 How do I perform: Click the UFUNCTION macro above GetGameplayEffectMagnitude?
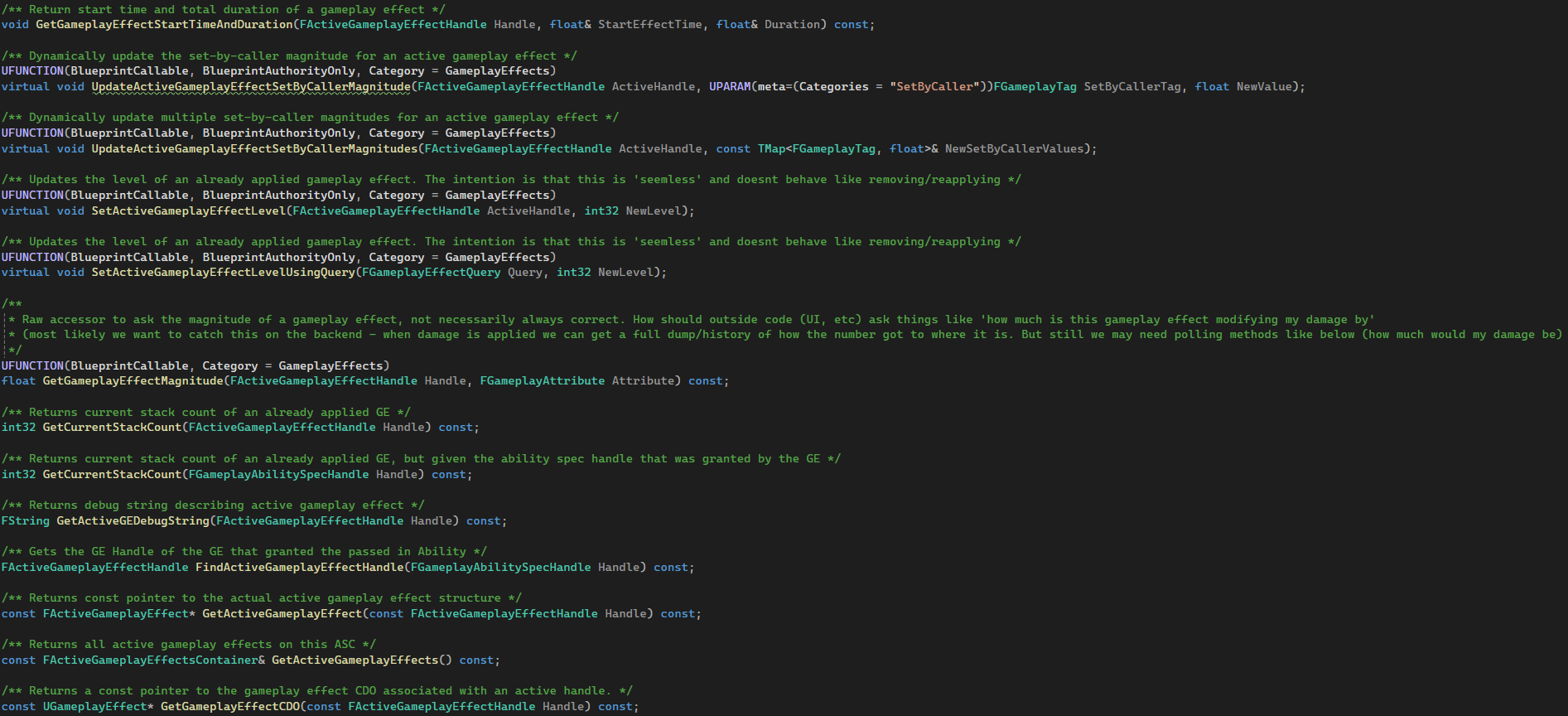coord(32,366)
